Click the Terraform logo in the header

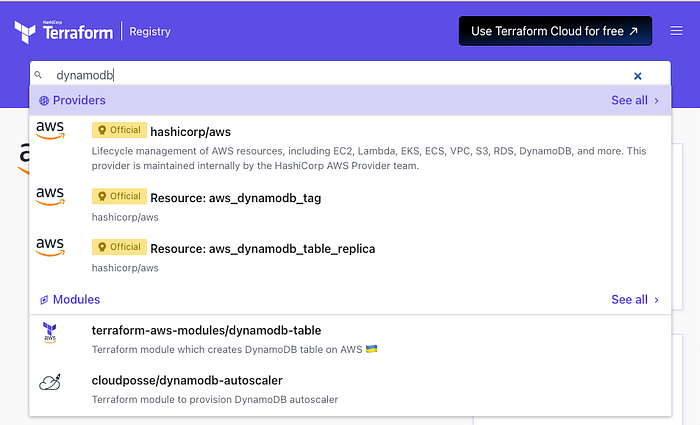coord(63,32)
